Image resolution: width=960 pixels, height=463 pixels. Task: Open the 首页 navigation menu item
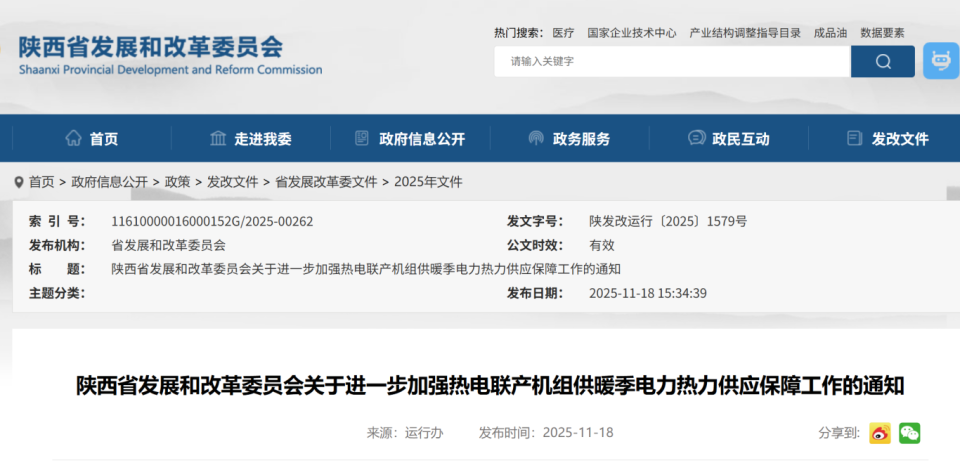[104, 139]
